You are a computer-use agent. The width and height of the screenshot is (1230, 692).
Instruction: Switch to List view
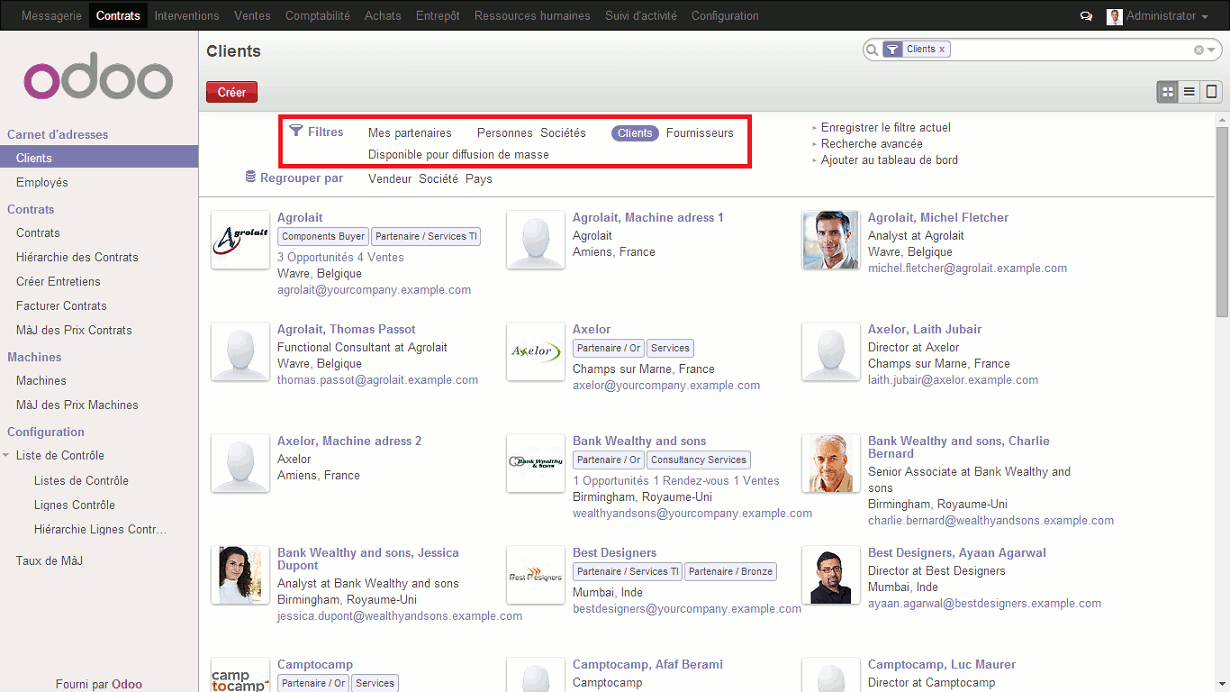coord(1189,92)
